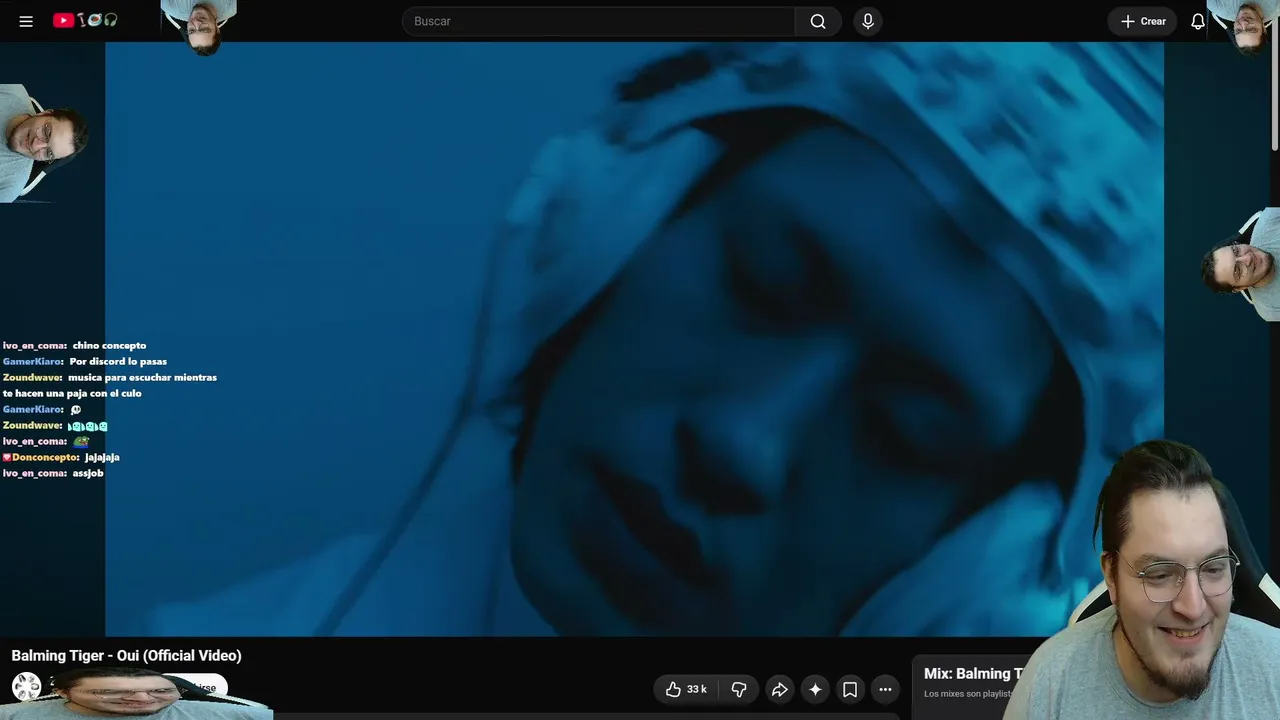1280x720 pixels.
Task: Select chat message "assjob"
Action: [88, 474]
